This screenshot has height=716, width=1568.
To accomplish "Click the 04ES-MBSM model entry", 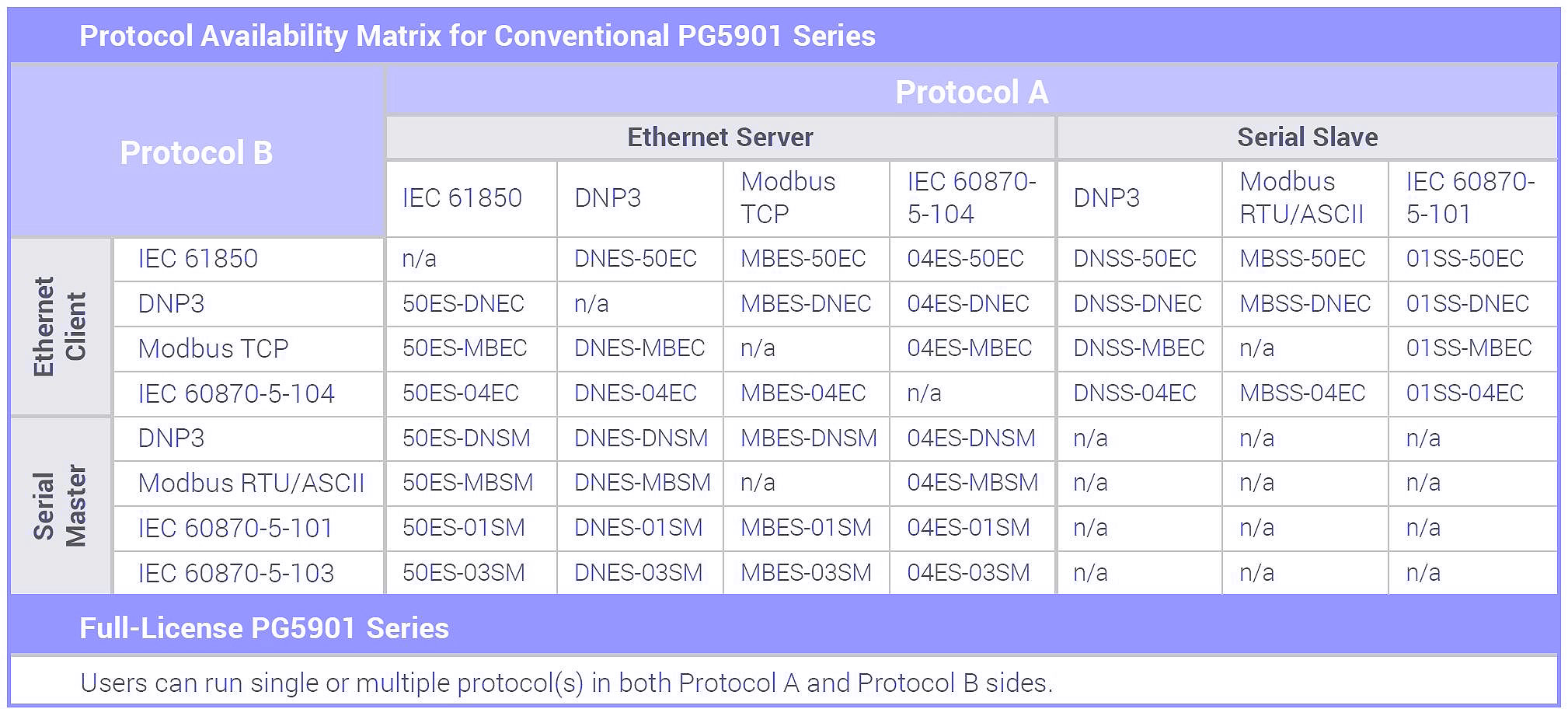I will [x=972, y=483].
